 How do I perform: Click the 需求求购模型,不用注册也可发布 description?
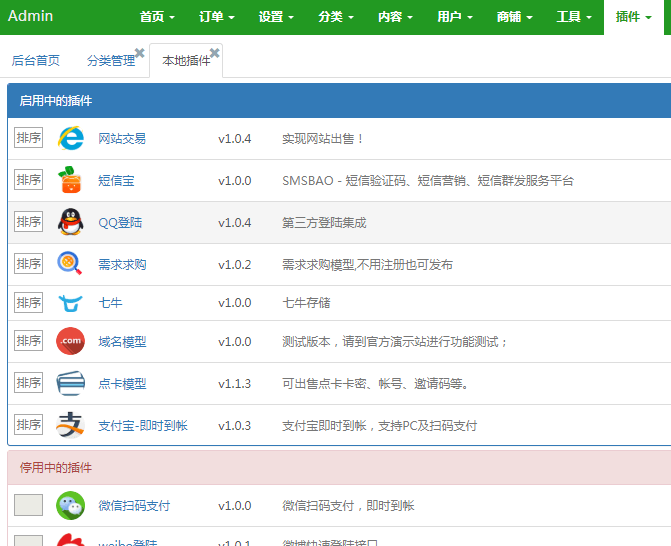pos(367,264)
